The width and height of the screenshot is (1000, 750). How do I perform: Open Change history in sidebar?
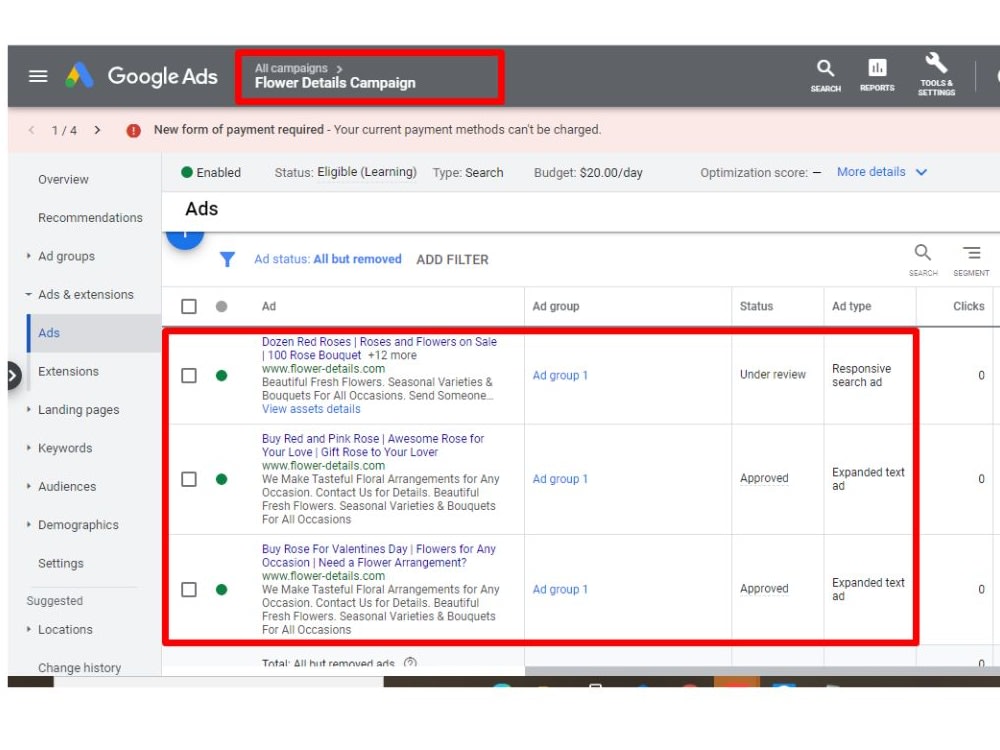point(79,667)
